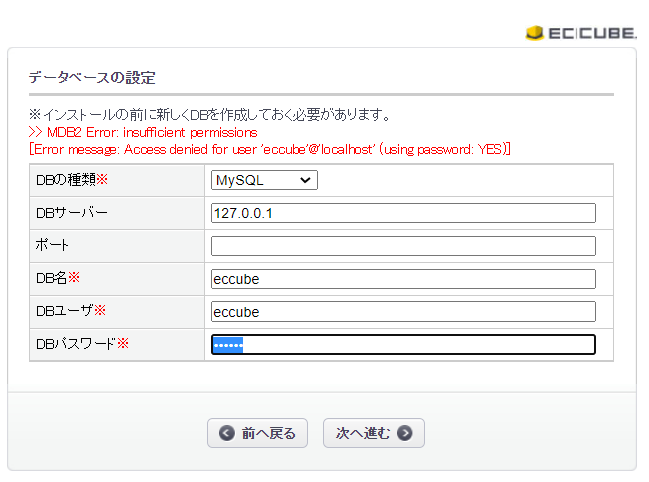Select the DB名 input field
Screen dimensions: 649x482
pyautogui.click(x=403, y=279)
